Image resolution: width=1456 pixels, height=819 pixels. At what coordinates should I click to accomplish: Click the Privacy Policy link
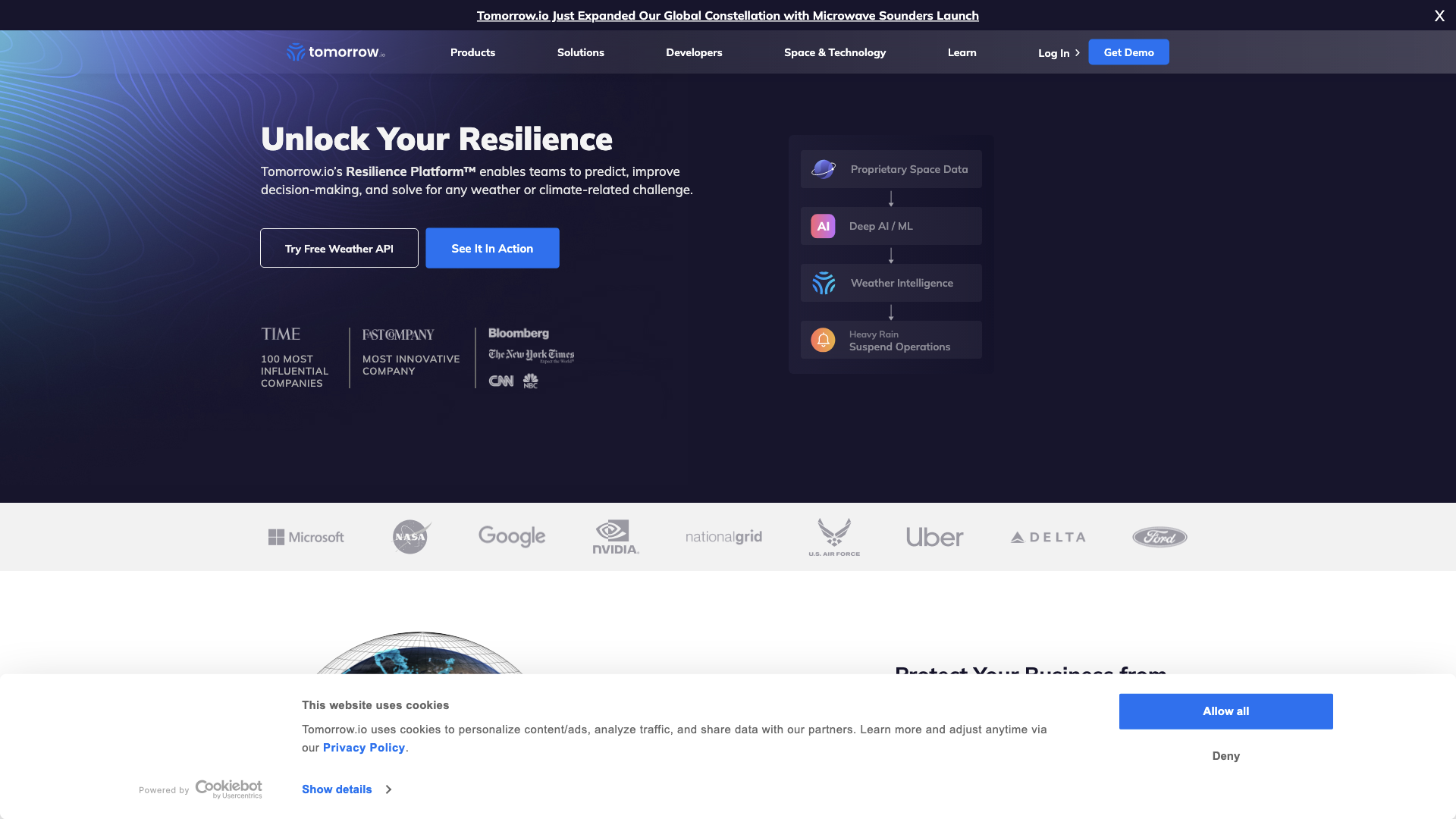click(x=364, y=747)
